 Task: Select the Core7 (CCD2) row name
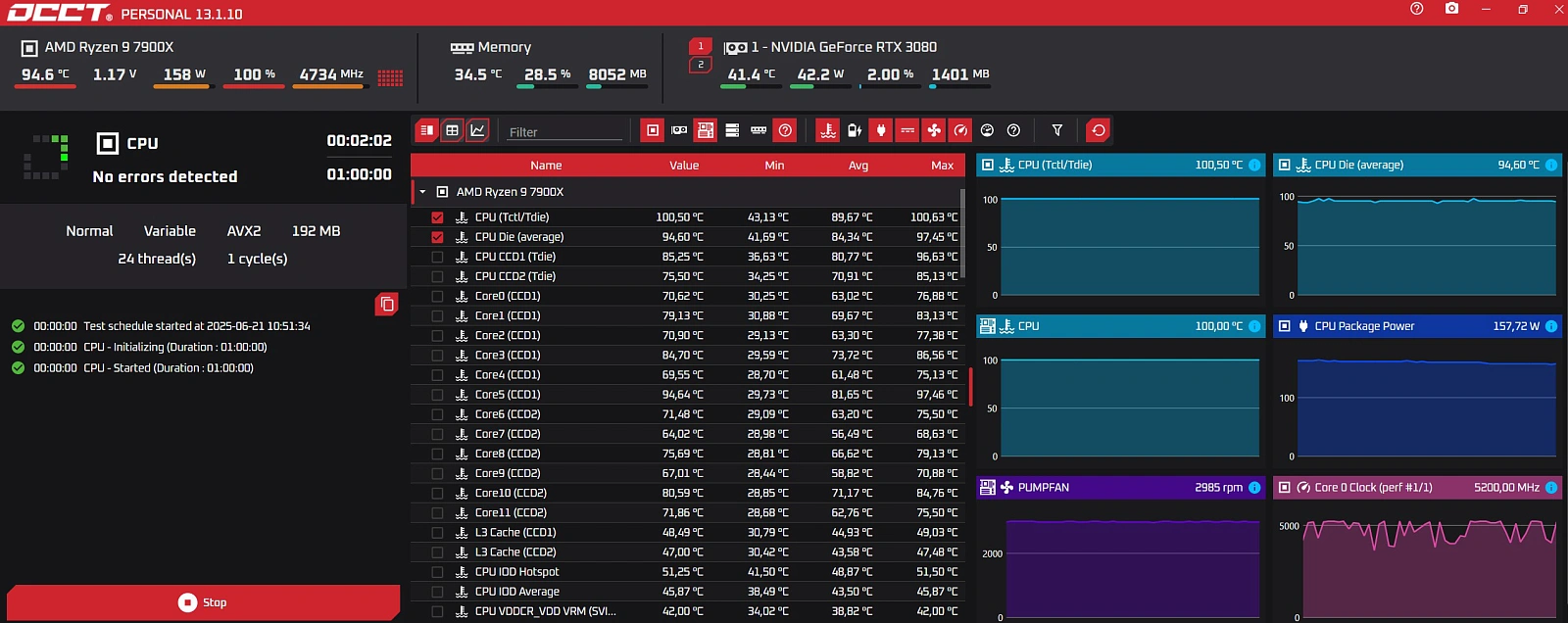[508, 434]
